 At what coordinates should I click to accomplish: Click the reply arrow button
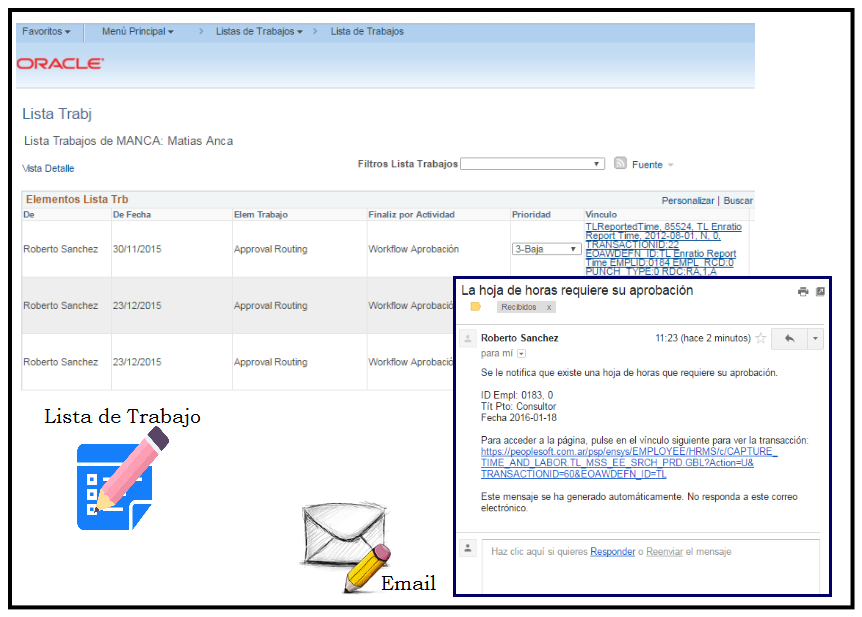(x=789, y=339)
